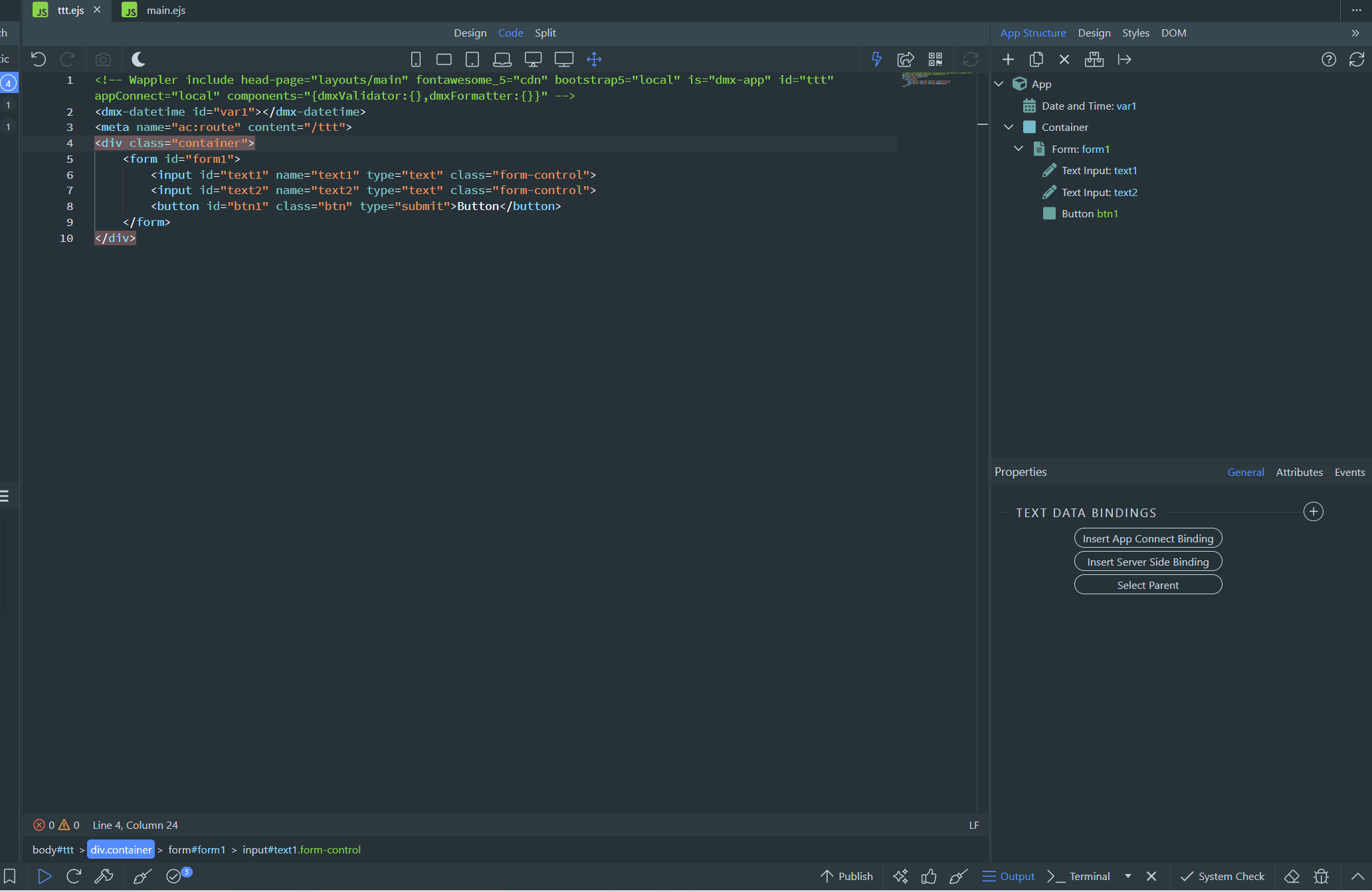Viewport: 1372px width, 892px height.
Task: Select the laptop viewport icon
Action: 502,60
